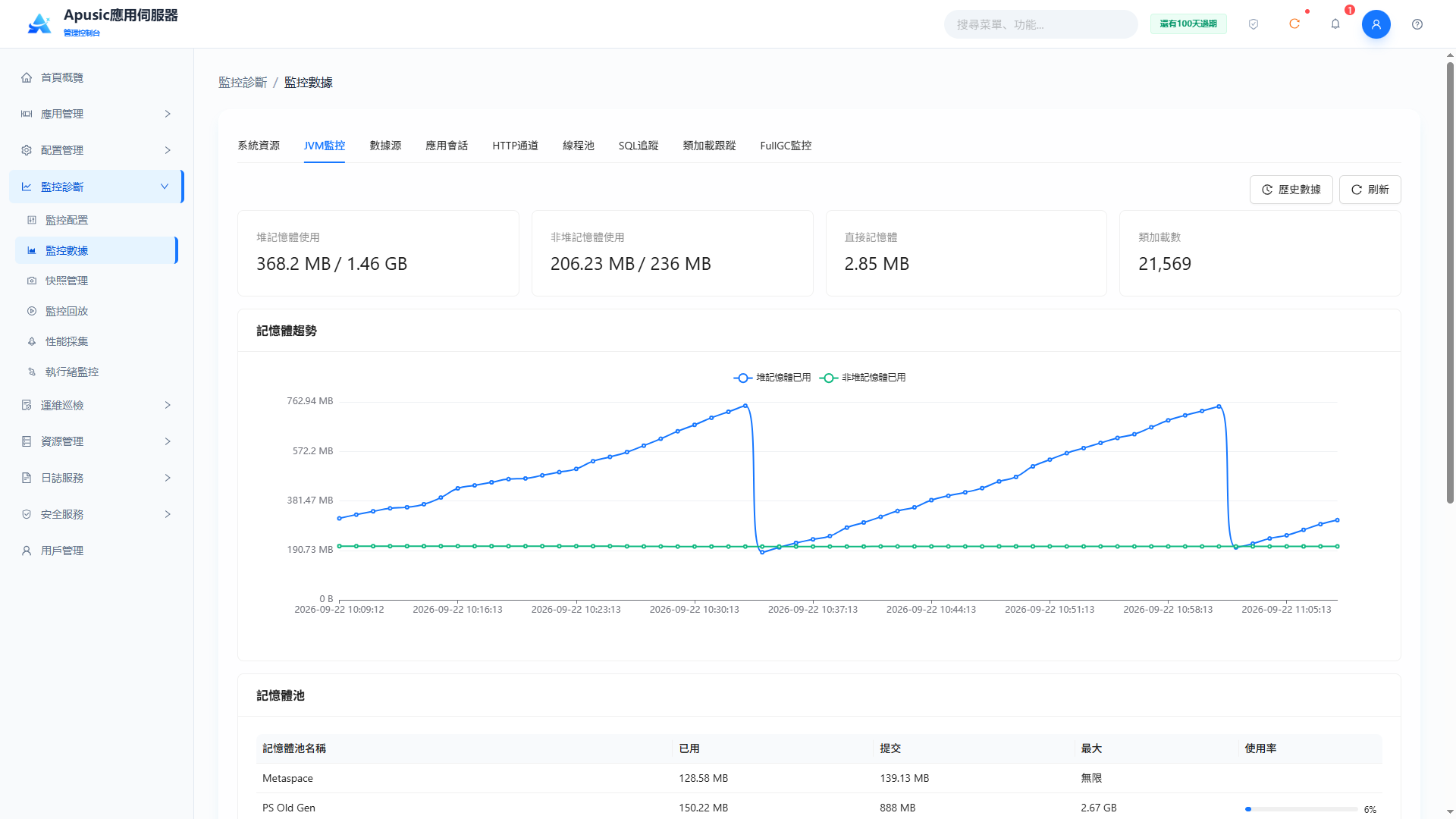This screenshot has height=819, width=1456.
Task: Select the 線程池 tab
Action: click(578, 146)
